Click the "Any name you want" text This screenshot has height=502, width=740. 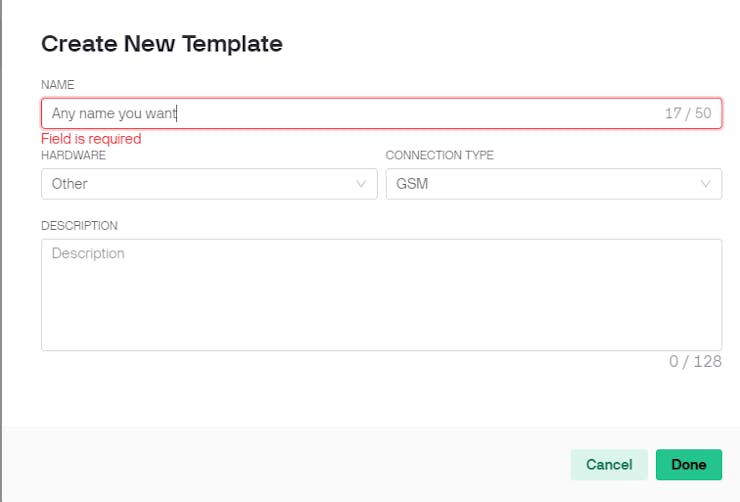click(x=114, y=114)
